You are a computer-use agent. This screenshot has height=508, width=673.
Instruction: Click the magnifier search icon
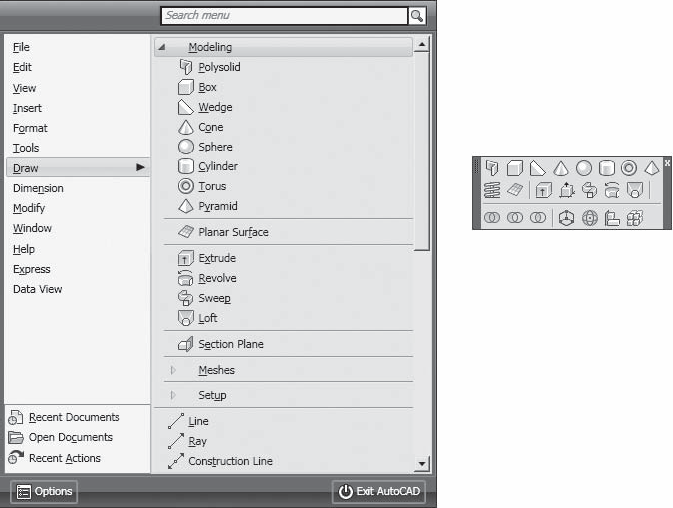tap(416, 16)
